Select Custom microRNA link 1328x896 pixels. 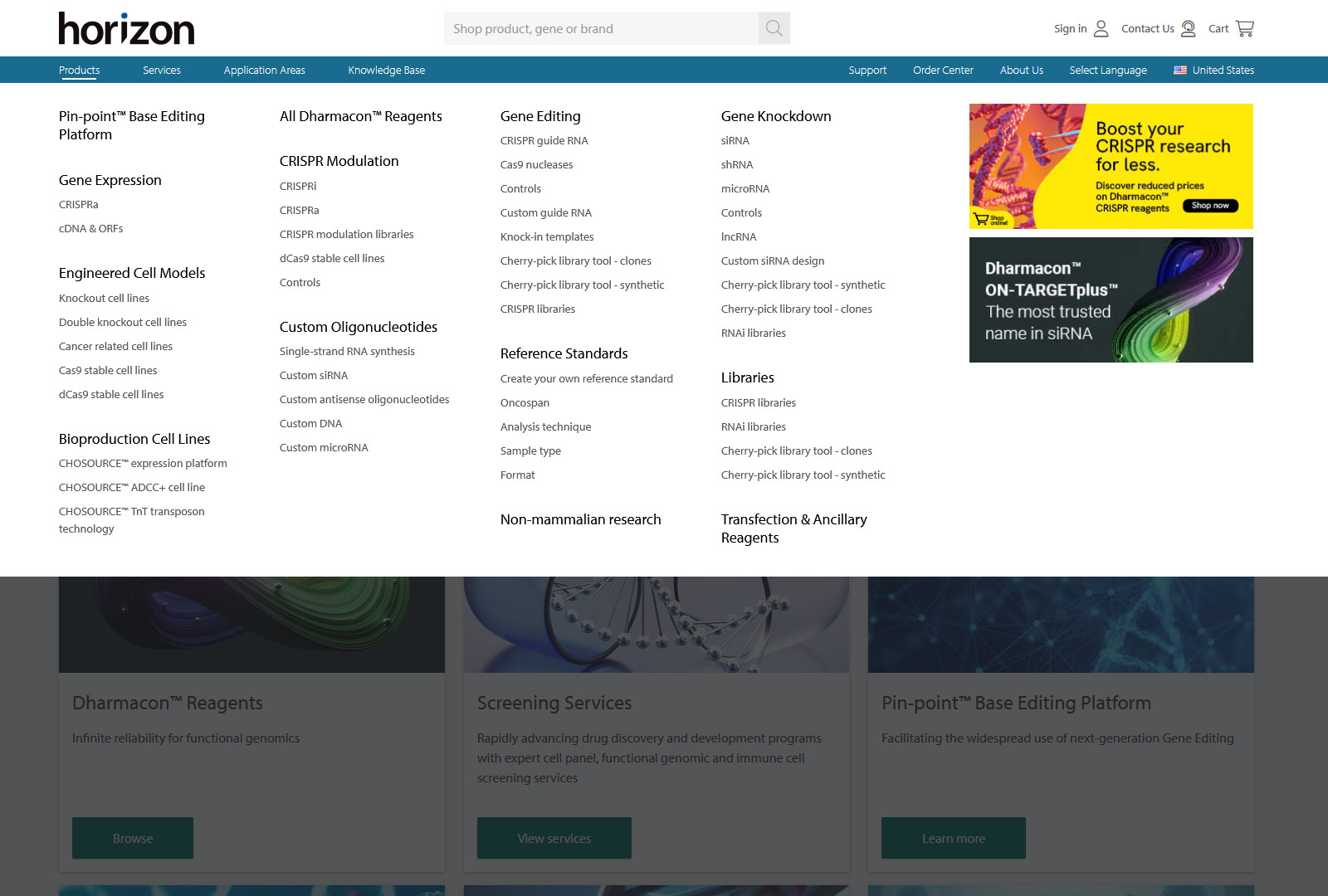[324, 448]
